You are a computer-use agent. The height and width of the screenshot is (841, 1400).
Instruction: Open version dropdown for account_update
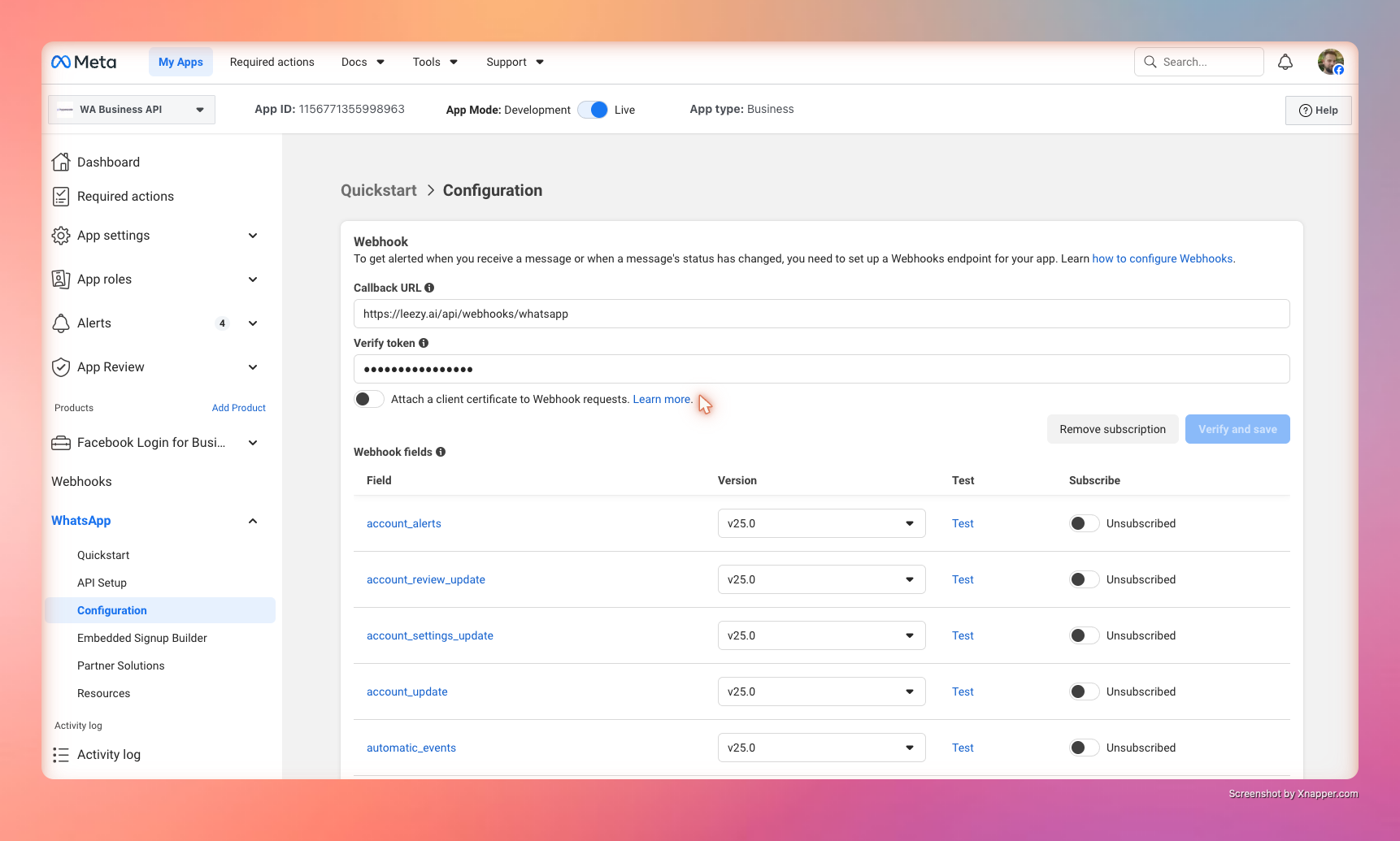tap(821, 691)
